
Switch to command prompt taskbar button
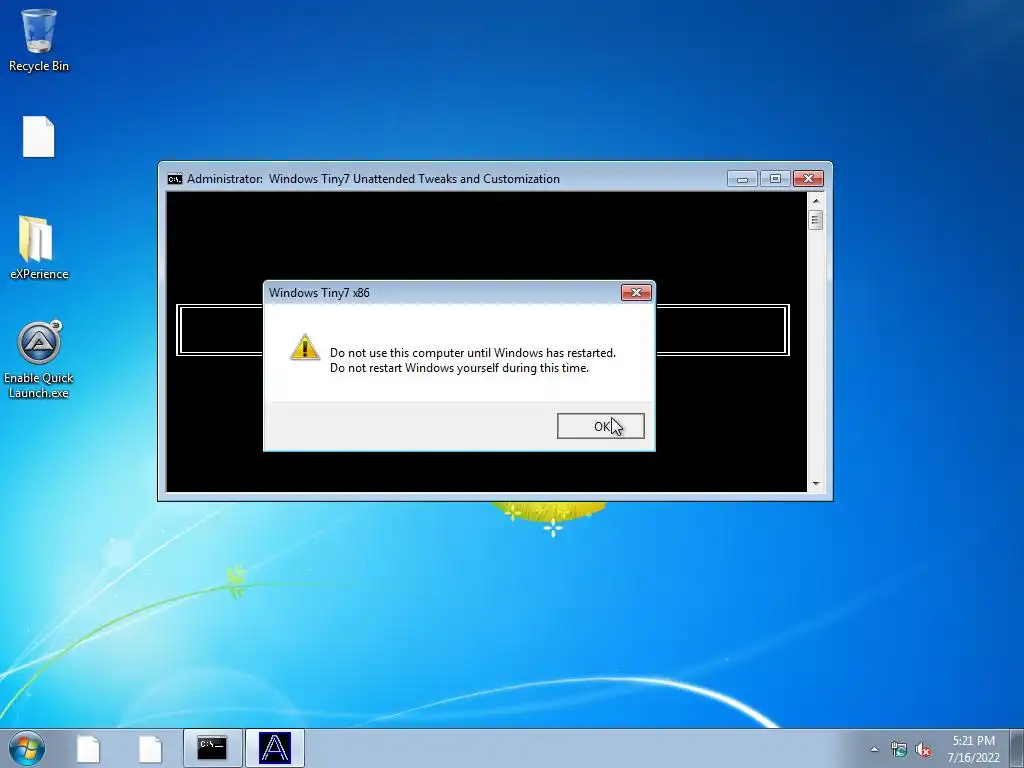tap(212, 748)
